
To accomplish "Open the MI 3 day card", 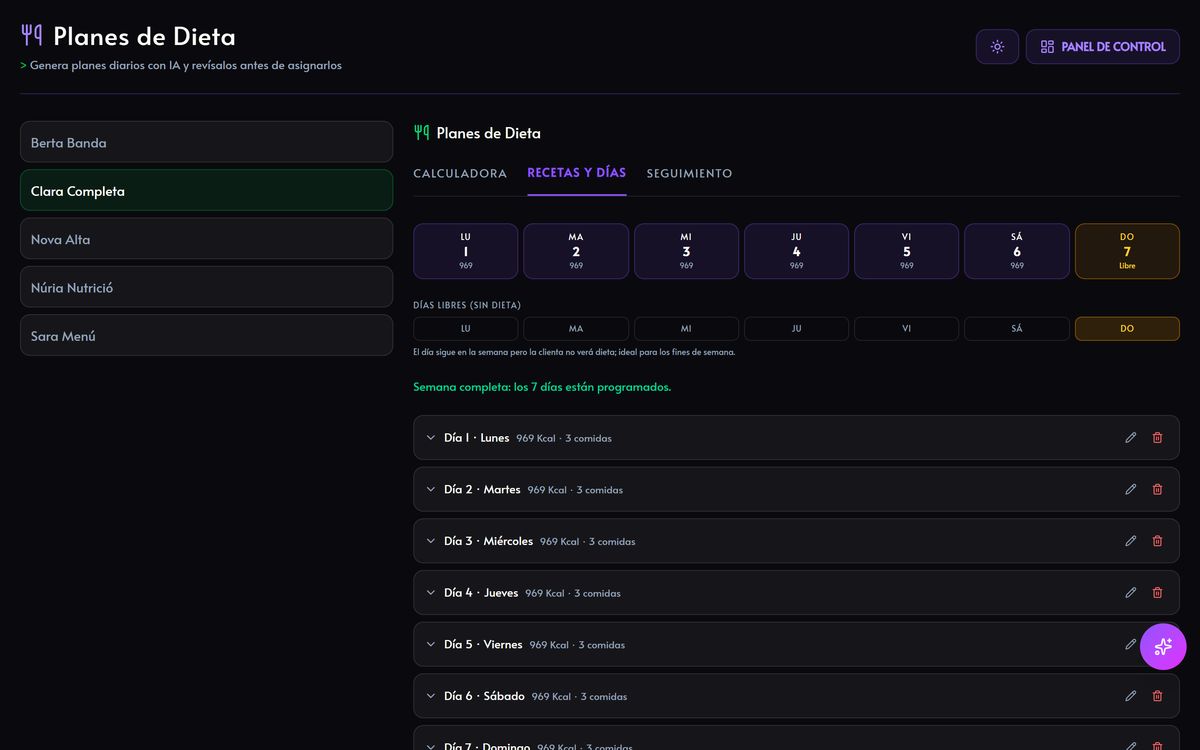I will click(686, 251).
